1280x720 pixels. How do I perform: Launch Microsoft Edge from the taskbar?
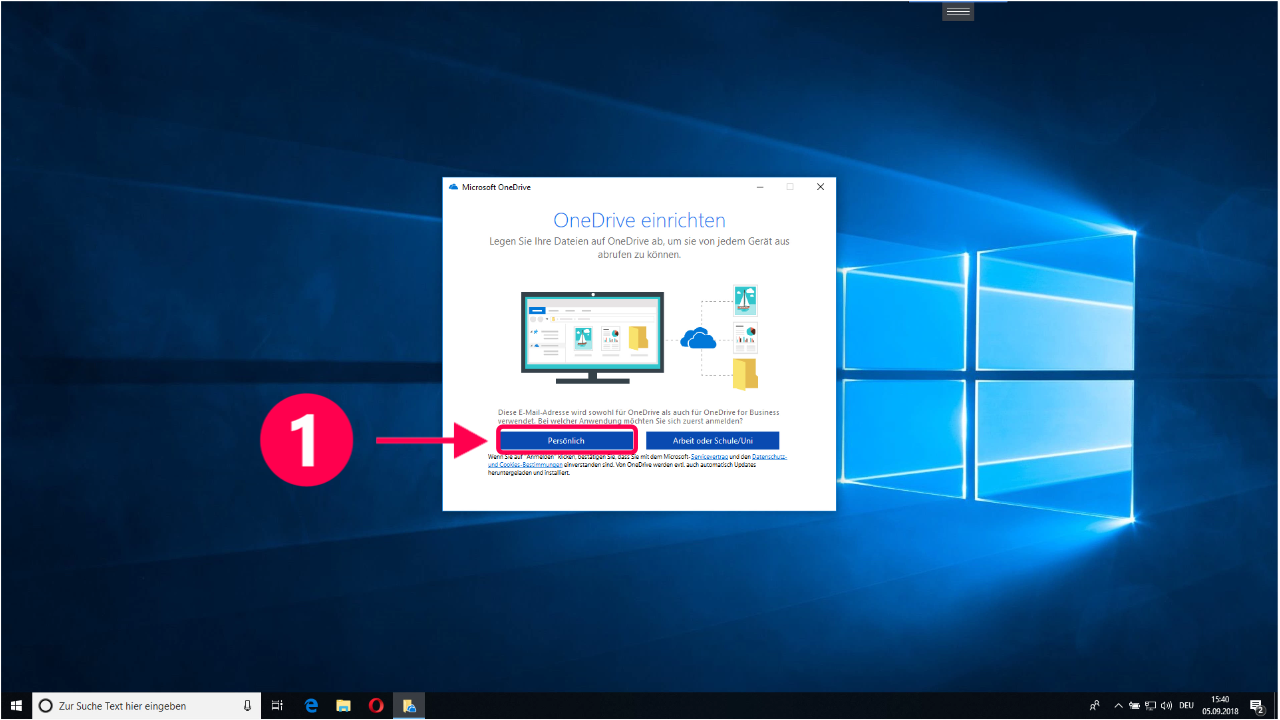point(311,706)
